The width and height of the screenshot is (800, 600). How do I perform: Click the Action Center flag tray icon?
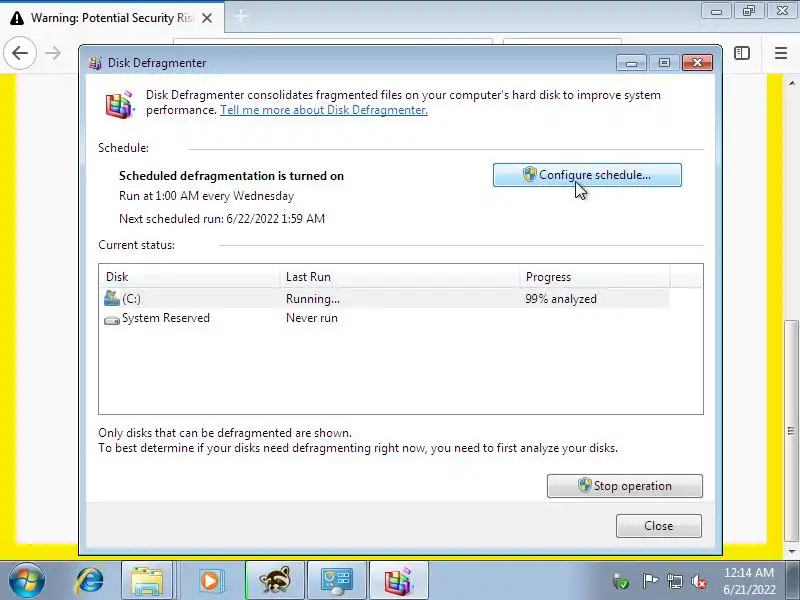(649, 581)
